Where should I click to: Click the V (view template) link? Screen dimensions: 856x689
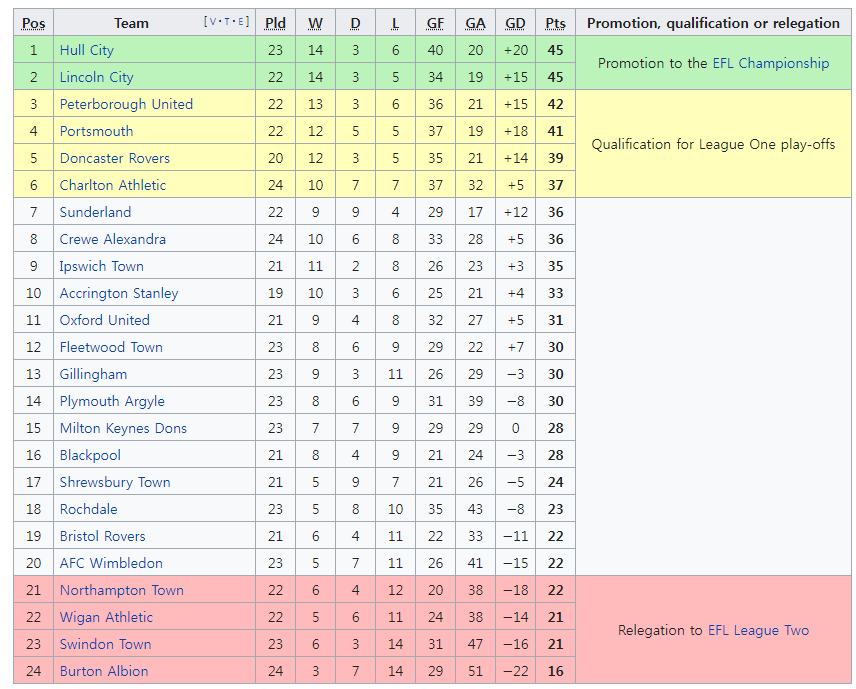coord(211,22)
